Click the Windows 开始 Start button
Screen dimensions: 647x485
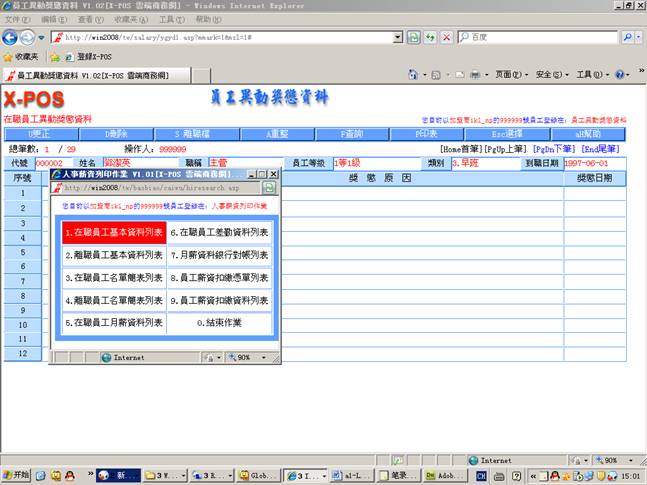(17, 476)
